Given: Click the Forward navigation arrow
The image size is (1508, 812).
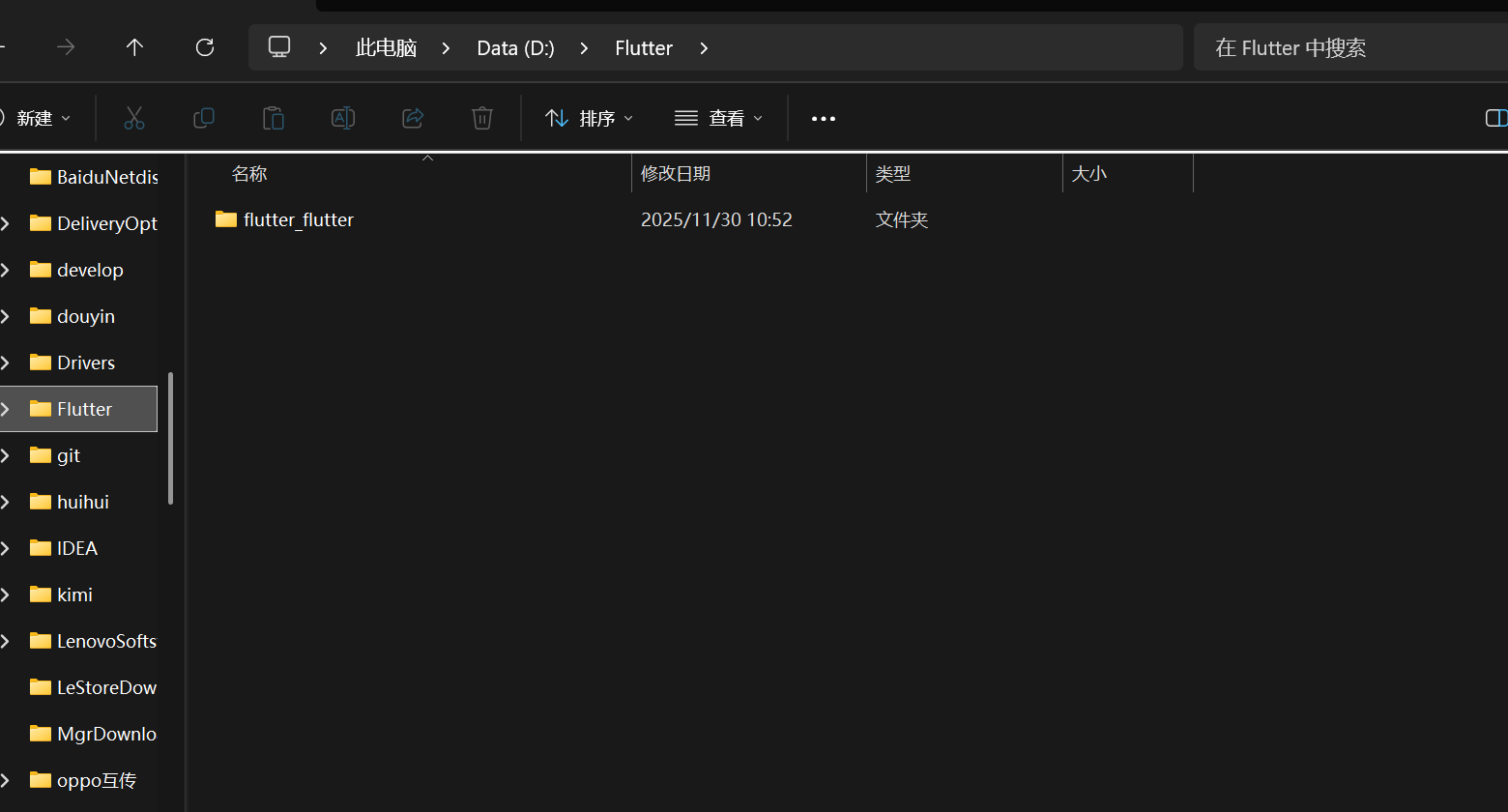Looking at the screenshot, I should point(66,47).
